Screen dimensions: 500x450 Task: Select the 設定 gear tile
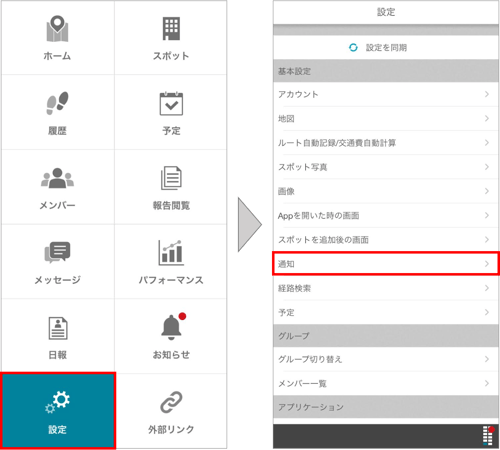pos(58,411)
